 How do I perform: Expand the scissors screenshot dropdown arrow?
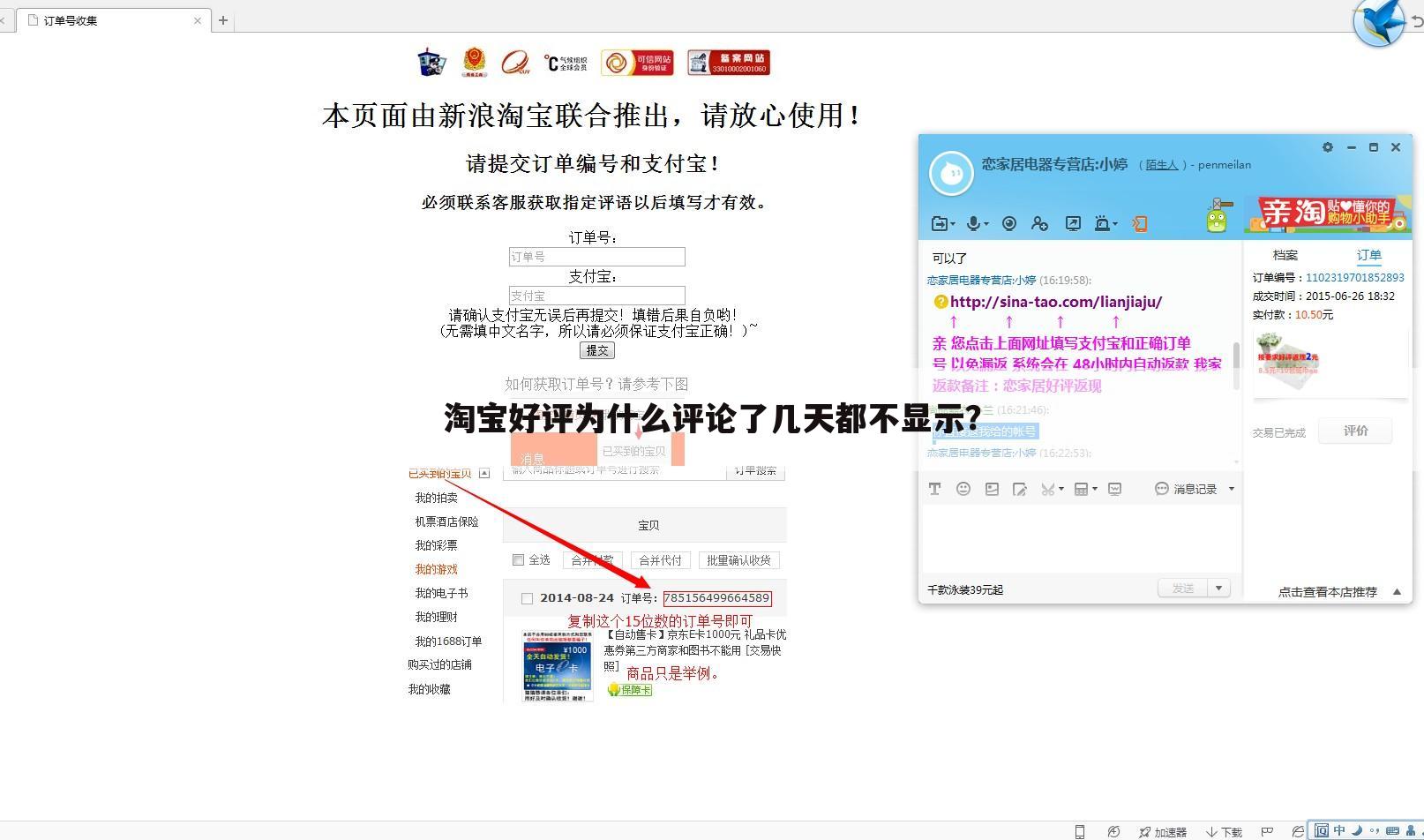coord(1061,489)
